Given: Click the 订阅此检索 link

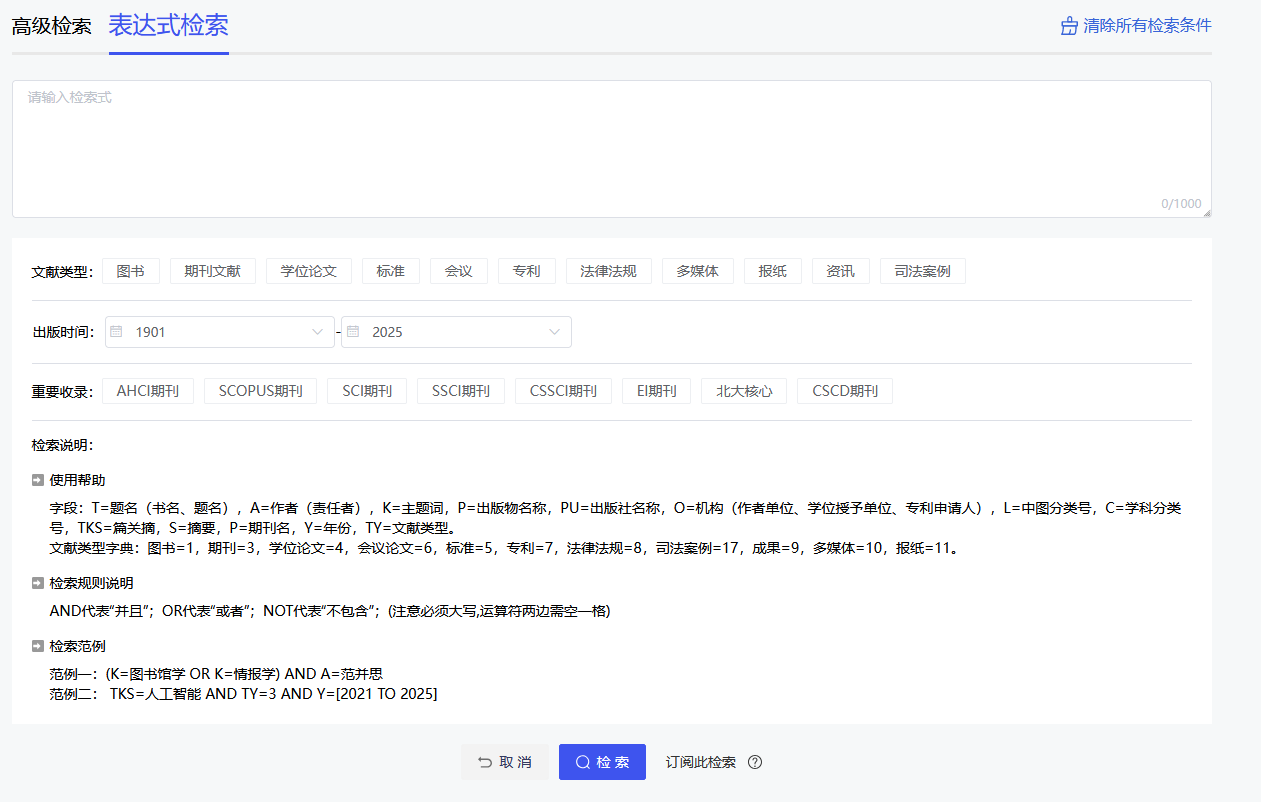Looking at the screenshot, I should coord(701,761).
